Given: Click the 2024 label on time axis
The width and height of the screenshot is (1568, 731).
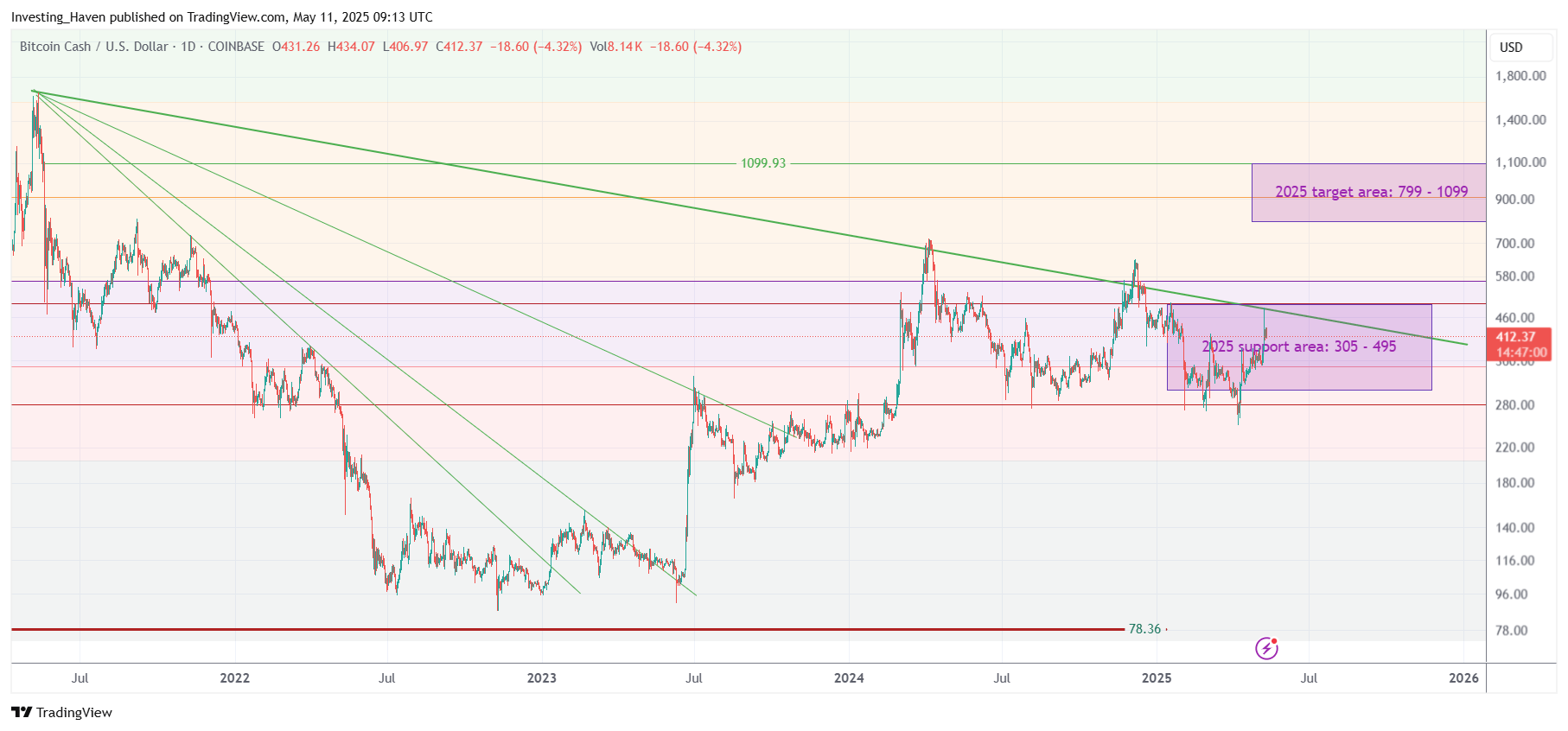Looking at the screenshot, I should [849, 678].
